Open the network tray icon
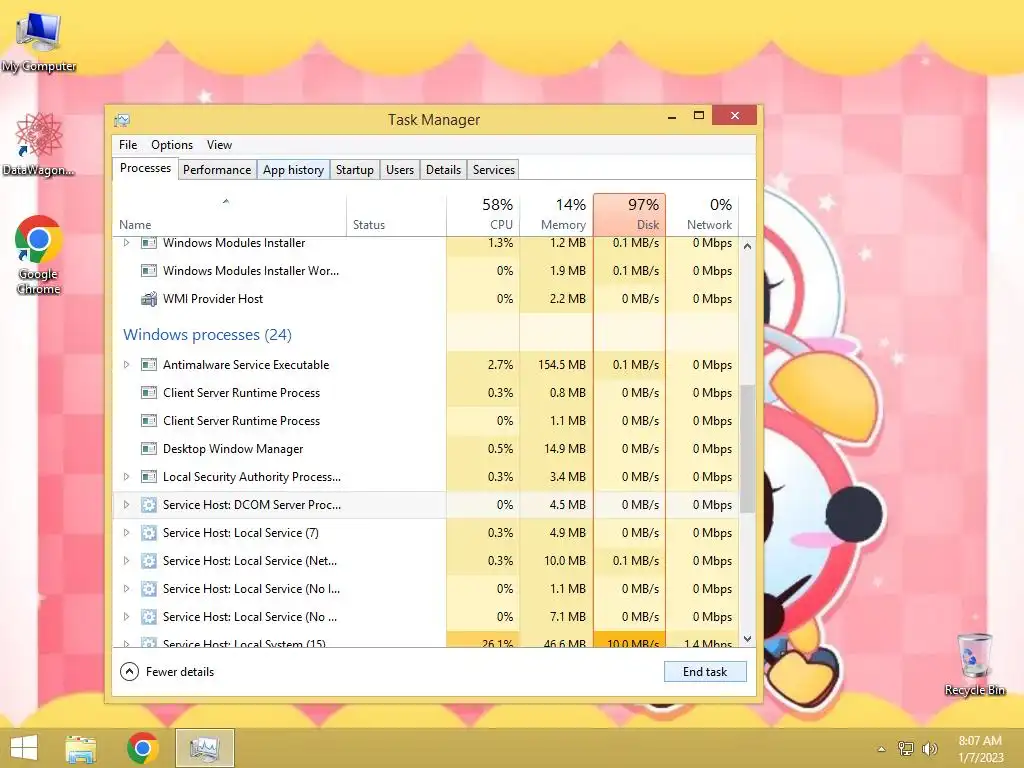The height and width of the screenshot is (768, 1024). coord(906,748)
